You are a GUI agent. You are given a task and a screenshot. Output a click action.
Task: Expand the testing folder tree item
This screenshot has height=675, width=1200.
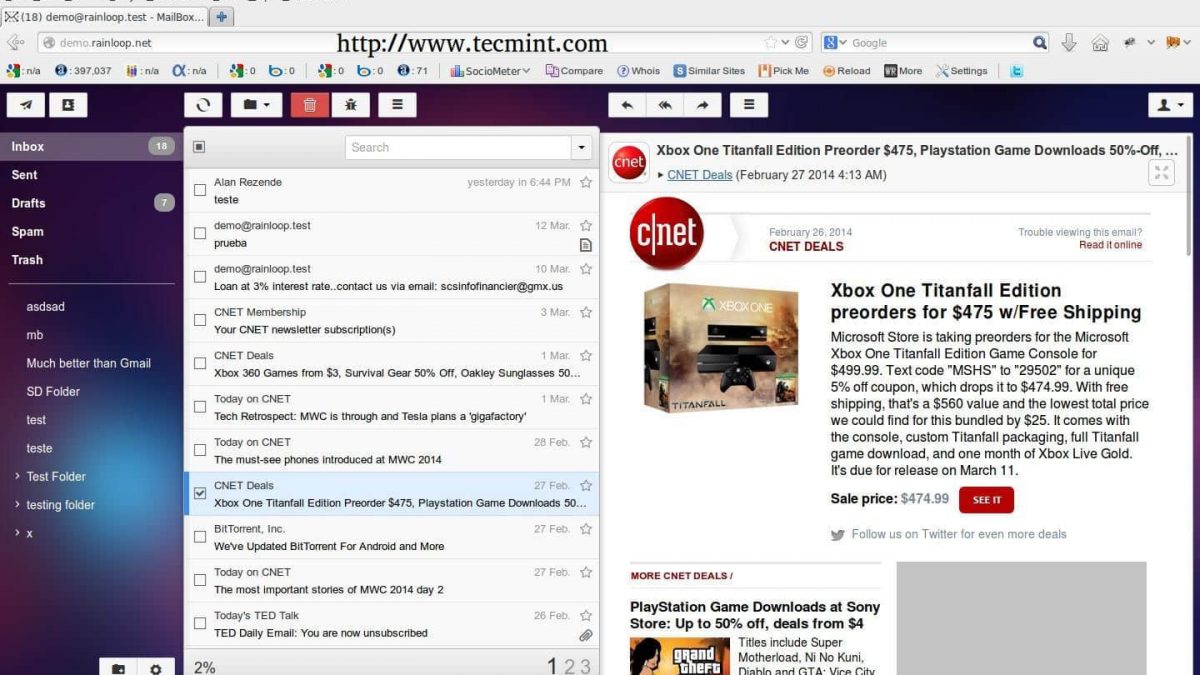pyautogui.click(x=17, y=505)
